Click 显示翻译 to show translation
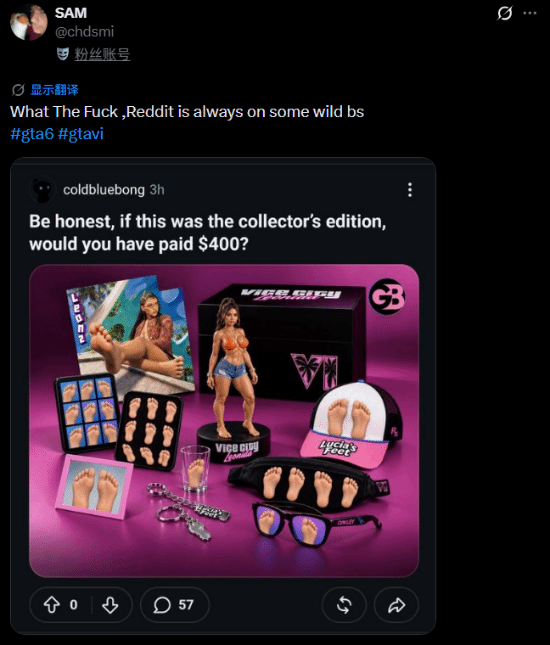Viewport: 550px width, 645px height. point(54,90)
